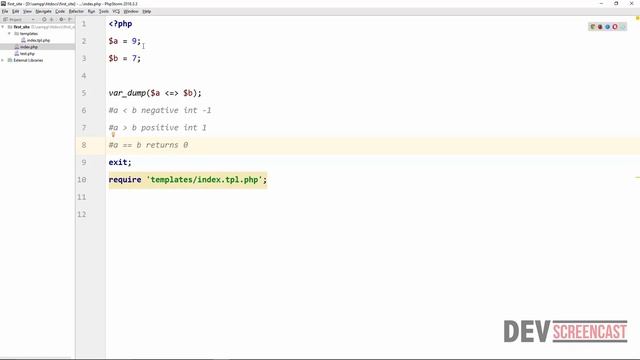Viewport: 640px width, 360px height.
Task: Open the Tools menu
Action: point(104,11)
